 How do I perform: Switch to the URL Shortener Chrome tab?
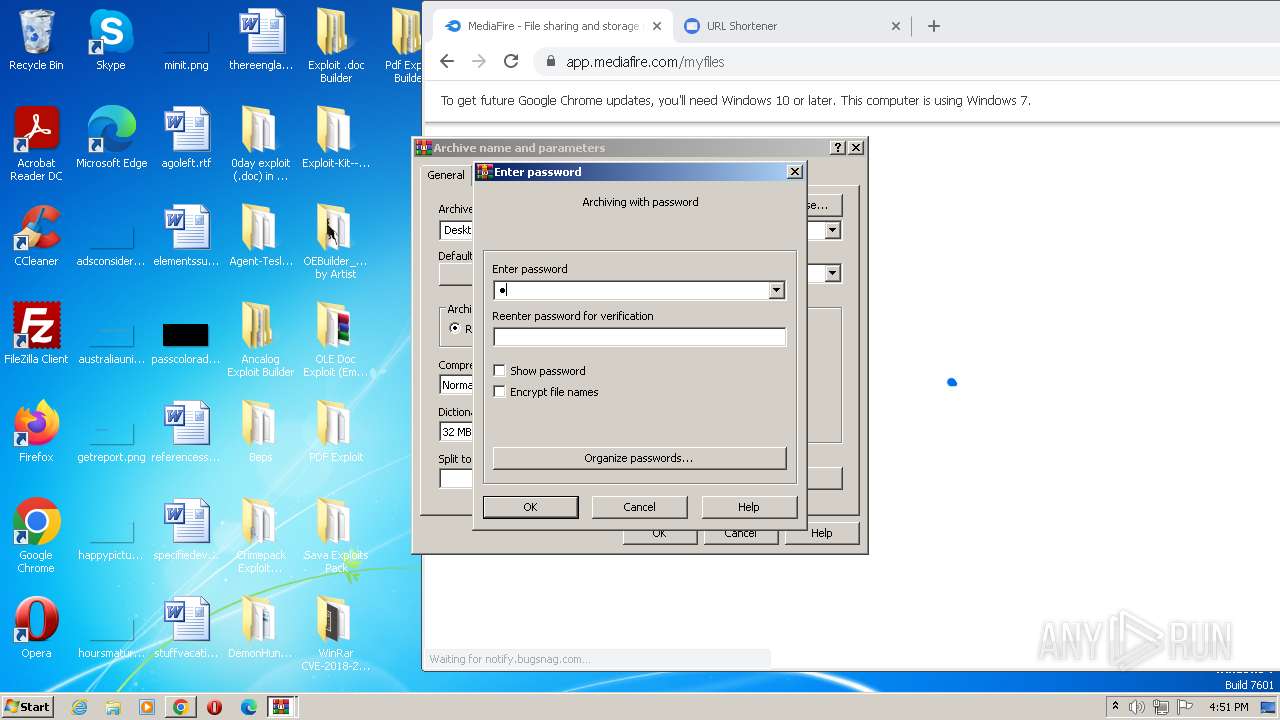[742, 26]
